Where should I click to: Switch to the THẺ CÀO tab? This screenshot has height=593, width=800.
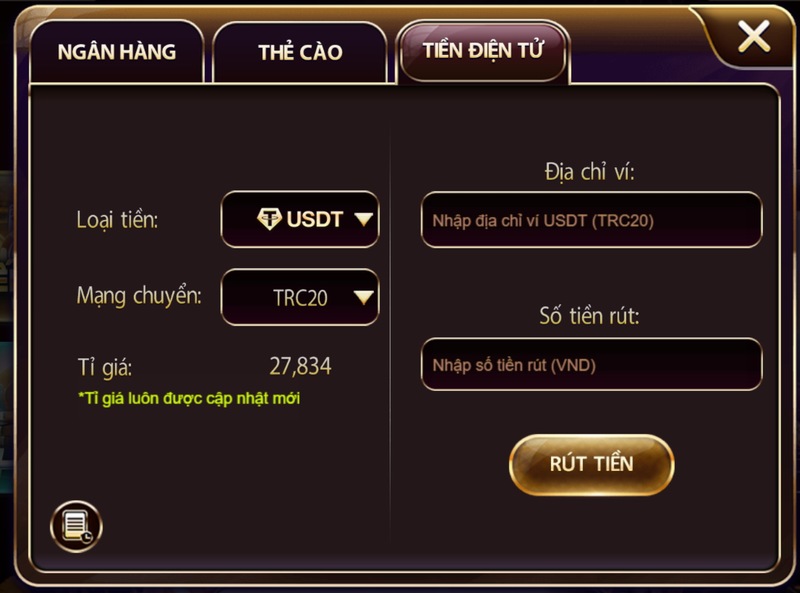[300, 52]
